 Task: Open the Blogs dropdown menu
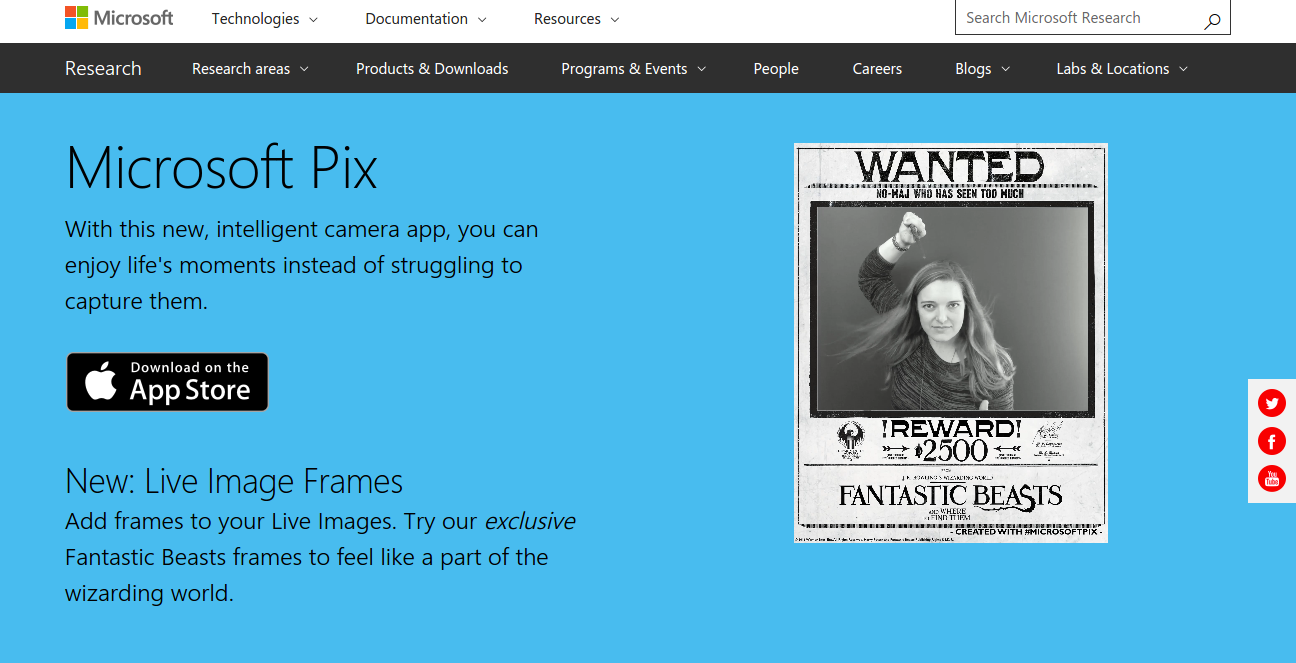[x=982, y=69]
